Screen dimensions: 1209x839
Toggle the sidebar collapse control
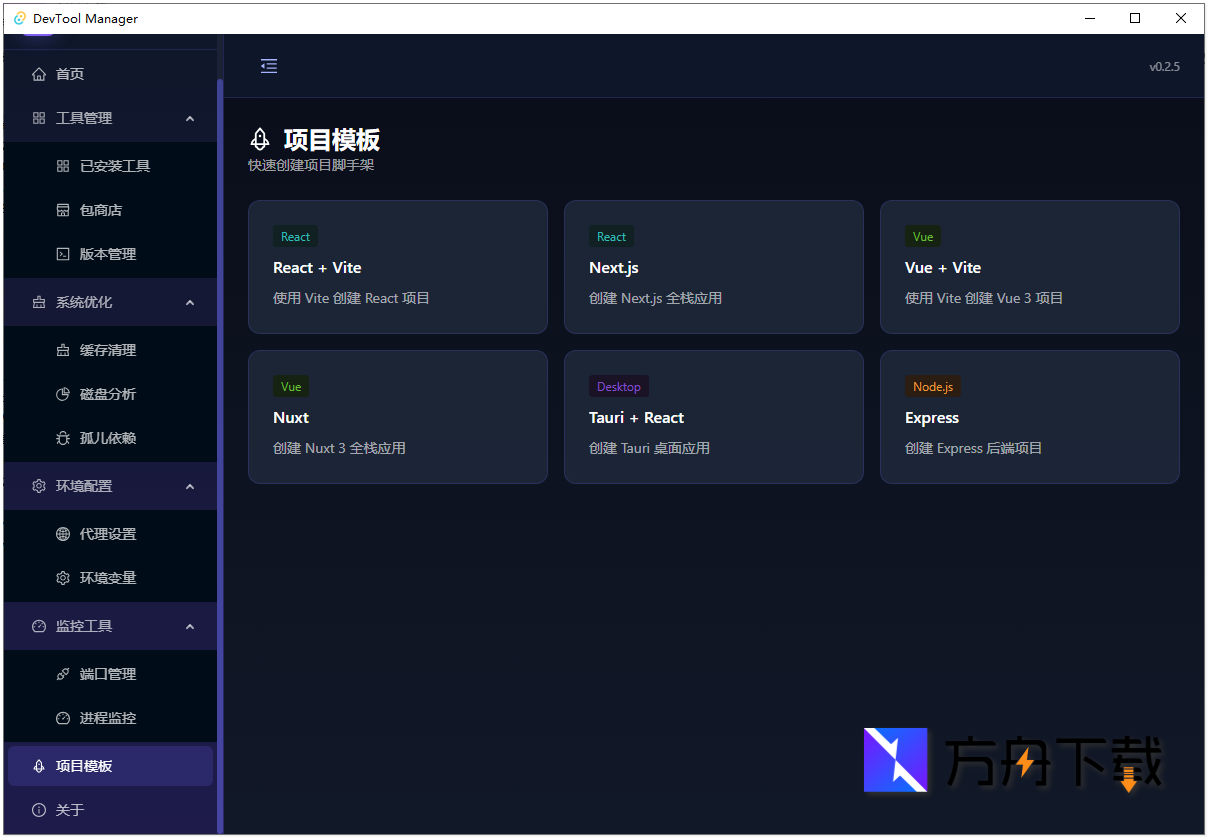coord(268,66)
